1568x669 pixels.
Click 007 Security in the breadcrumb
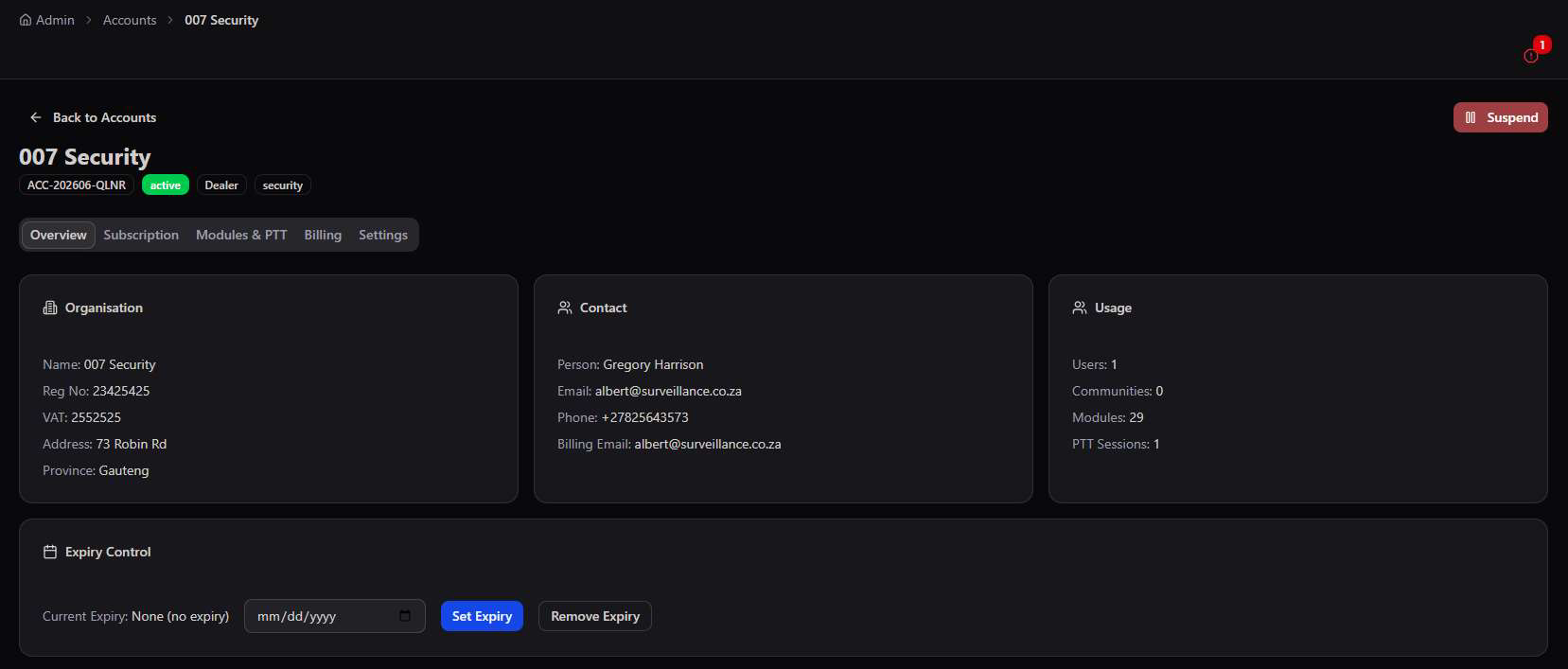point(221,20)
